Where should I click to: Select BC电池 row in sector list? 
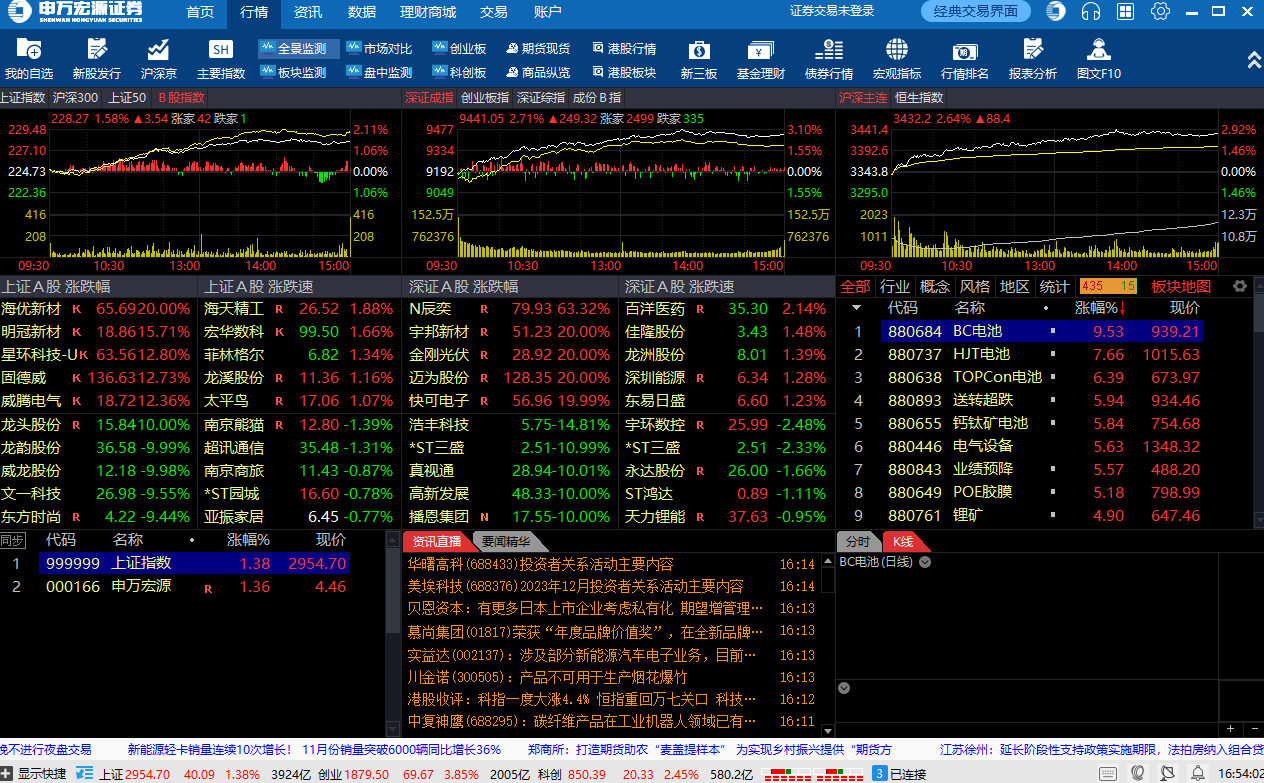pos(1043,331)
